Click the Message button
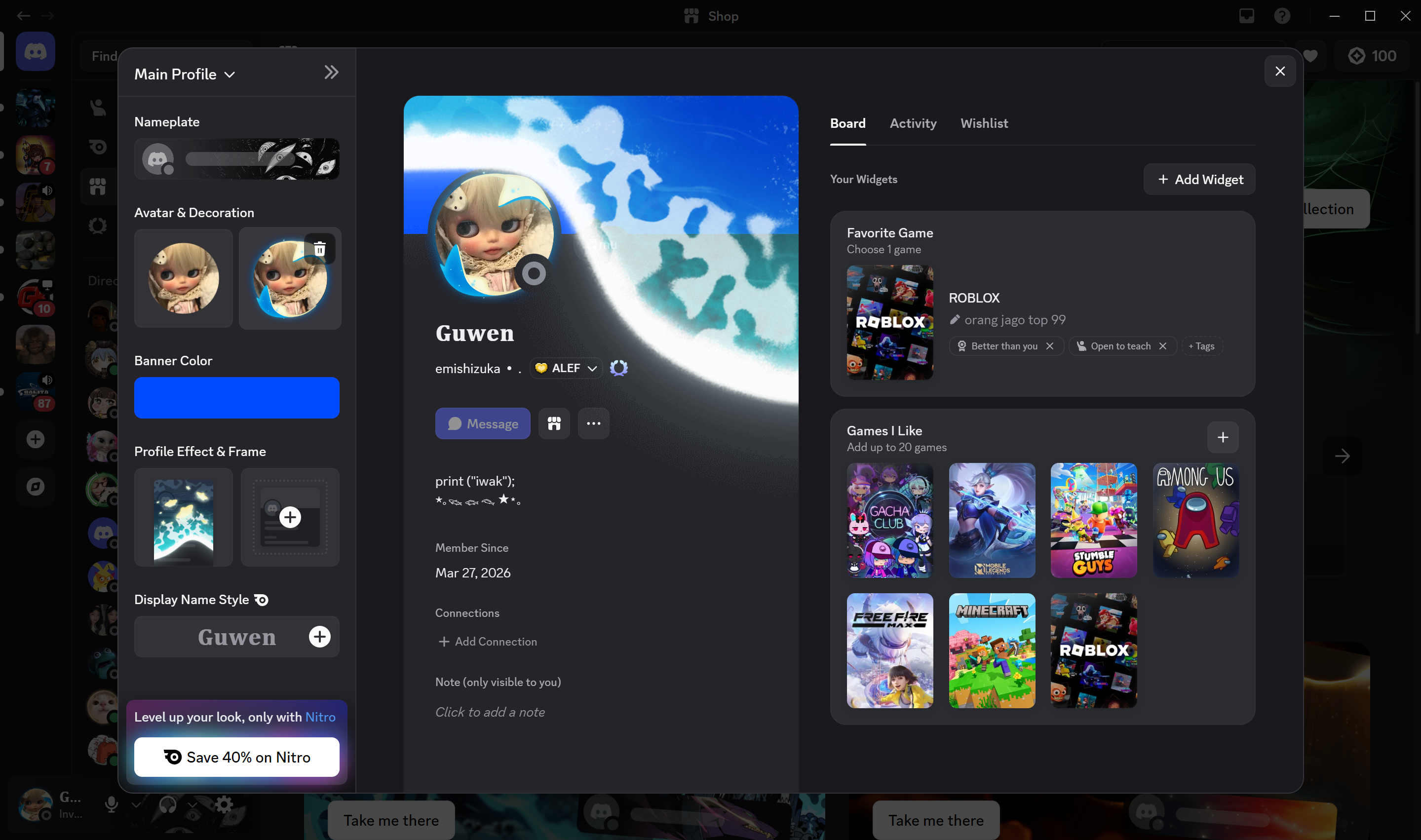 pyautogui.click(x=483, y=423)
